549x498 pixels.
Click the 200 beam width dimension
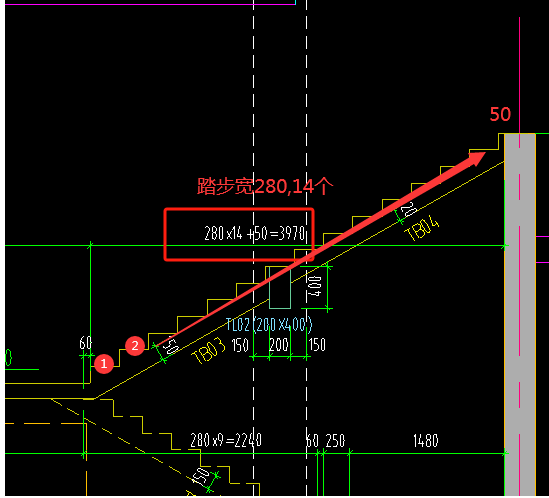click(279, 345)
